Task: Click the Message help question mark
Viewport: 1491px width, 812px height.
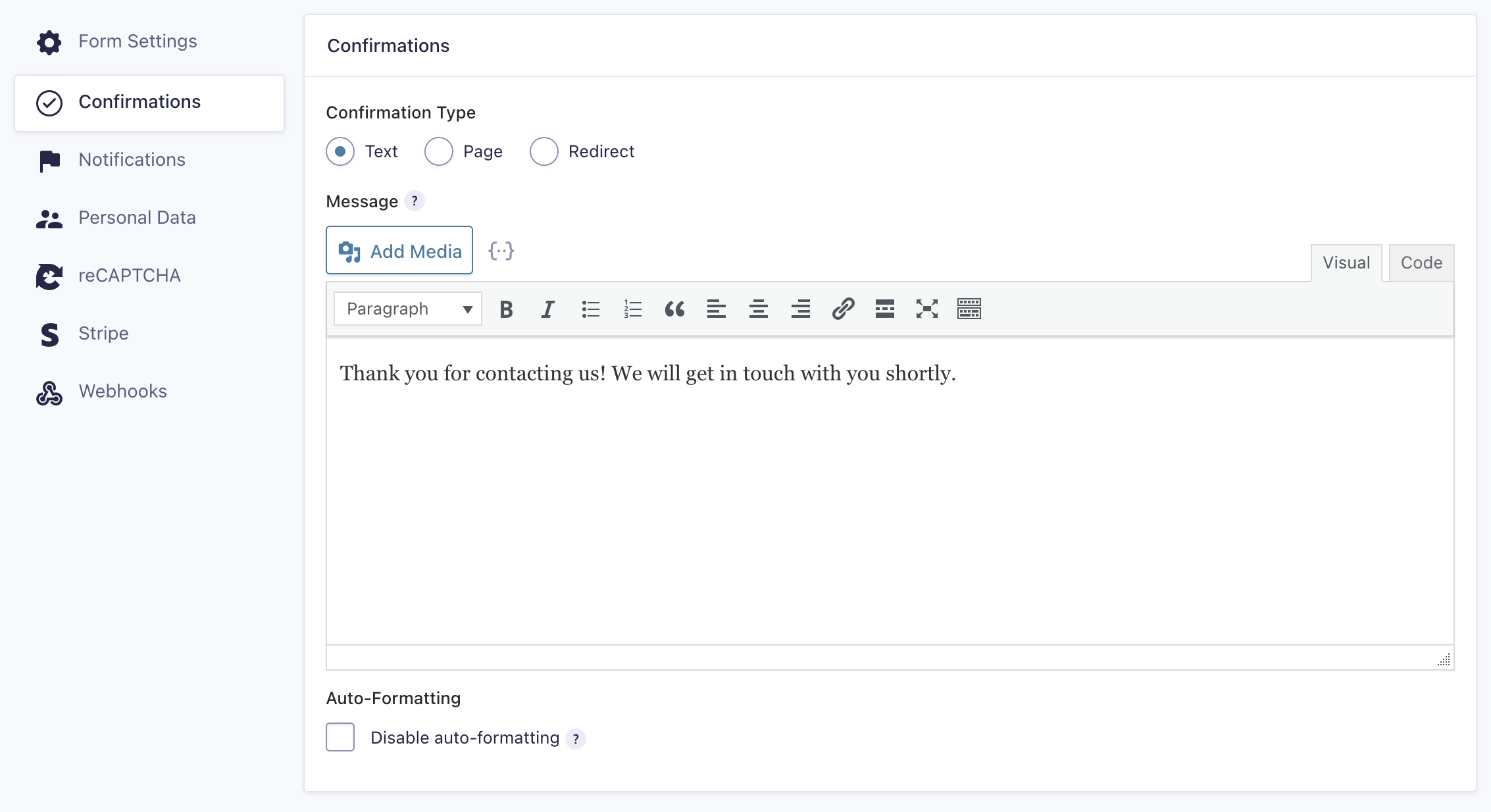Action: [415, 201]
